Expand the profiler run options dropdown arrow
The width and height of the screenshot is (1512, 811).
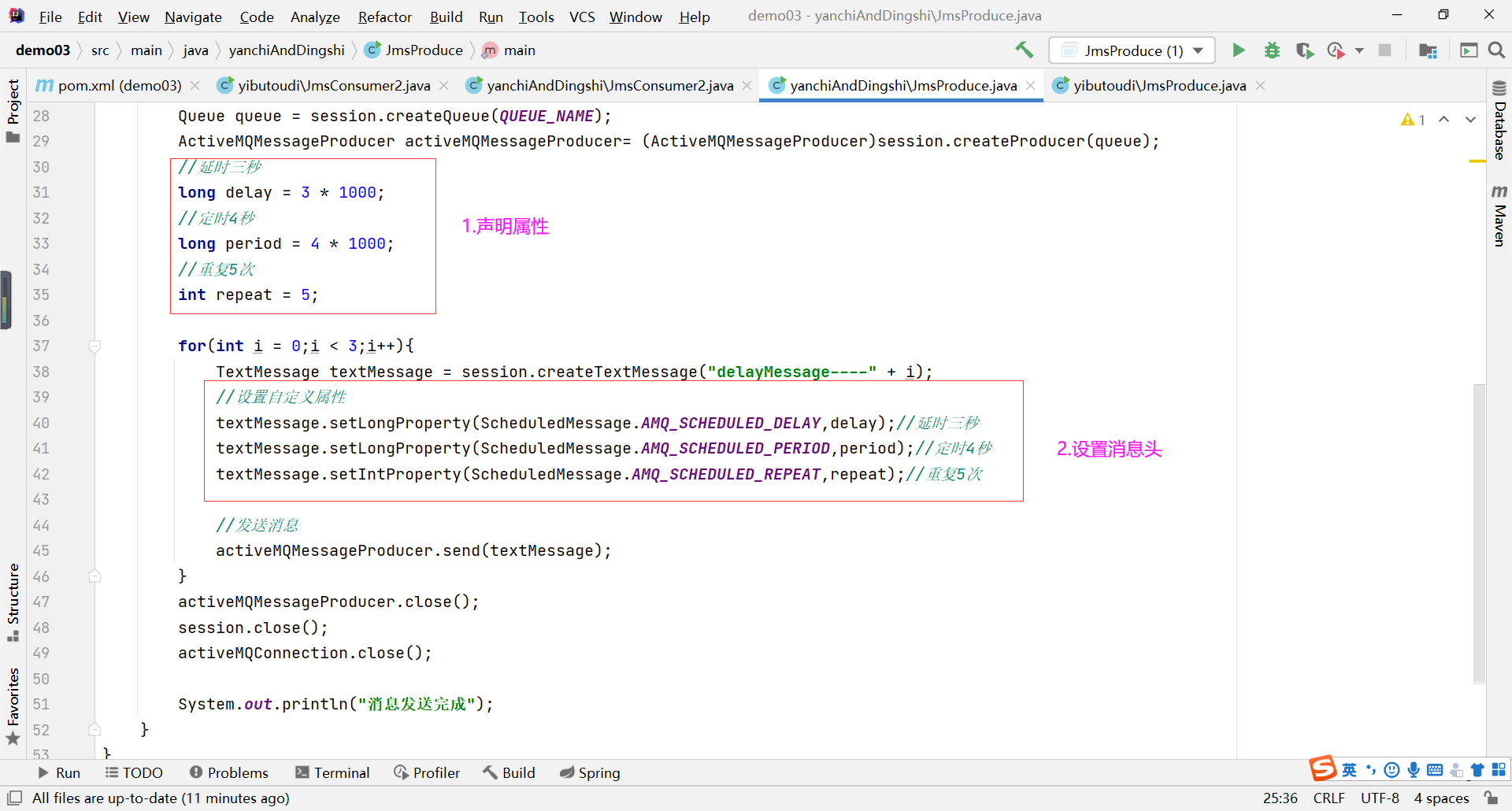point(1359,50)
